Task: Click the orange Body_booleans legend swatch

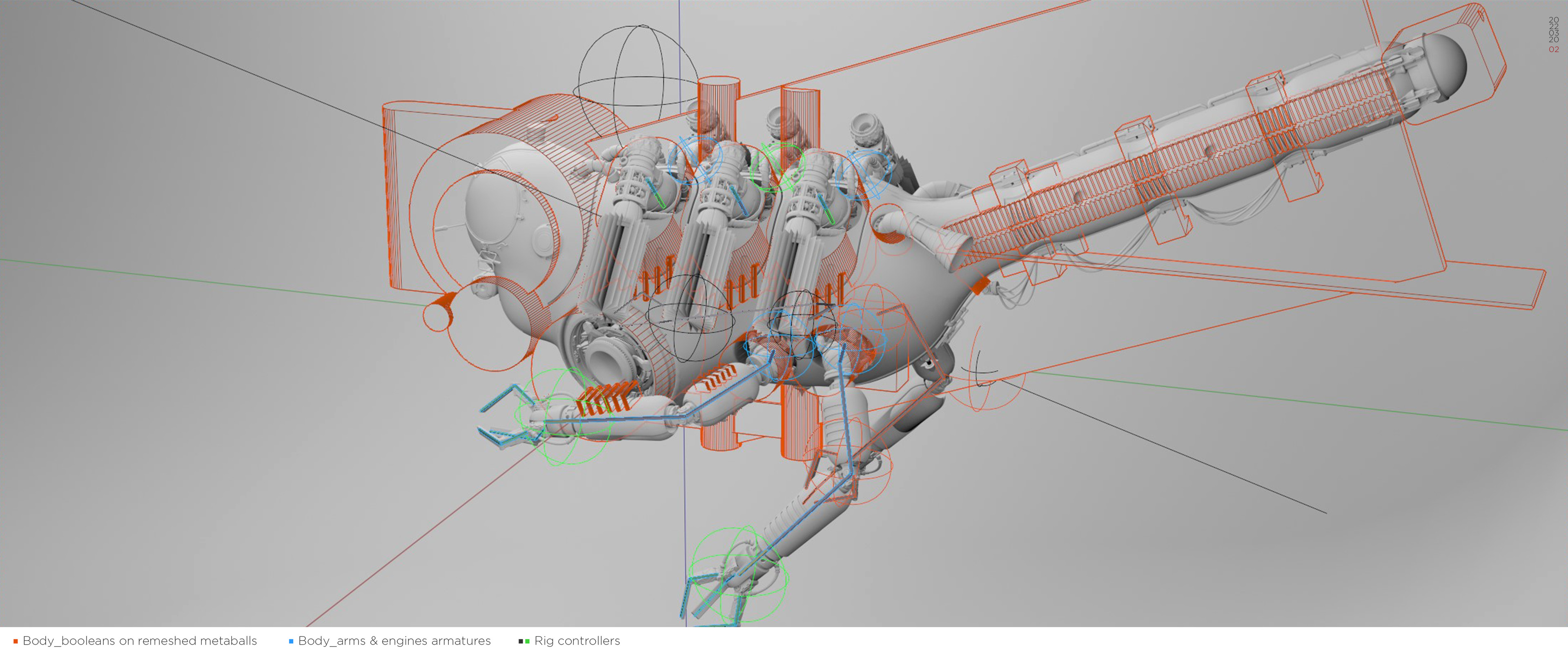Action: point(15,641)
